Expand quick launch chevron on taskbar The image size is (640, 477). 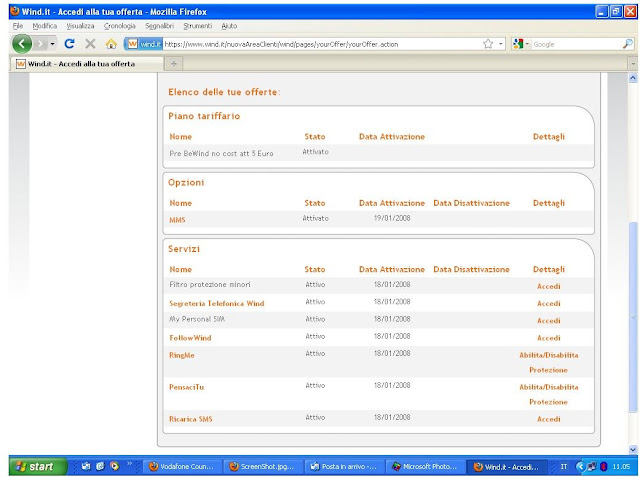click(129, 464)
